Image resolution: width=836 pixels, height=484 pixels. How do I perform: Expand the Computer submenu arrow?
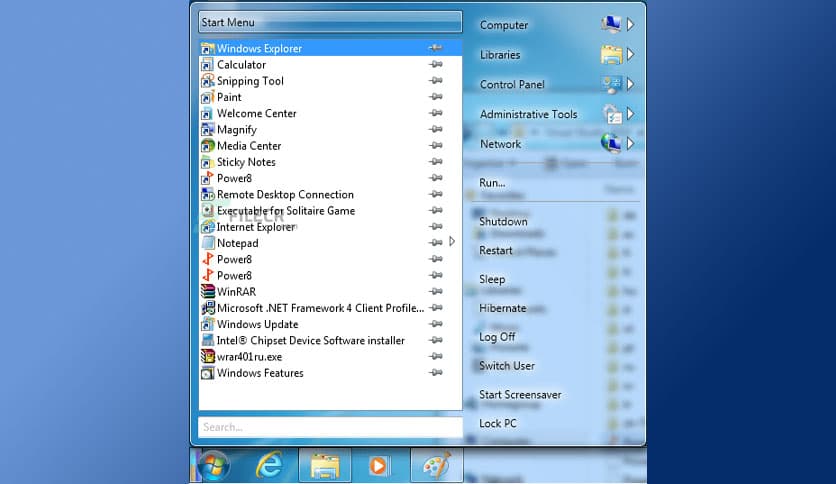click(x=630, y=25)
